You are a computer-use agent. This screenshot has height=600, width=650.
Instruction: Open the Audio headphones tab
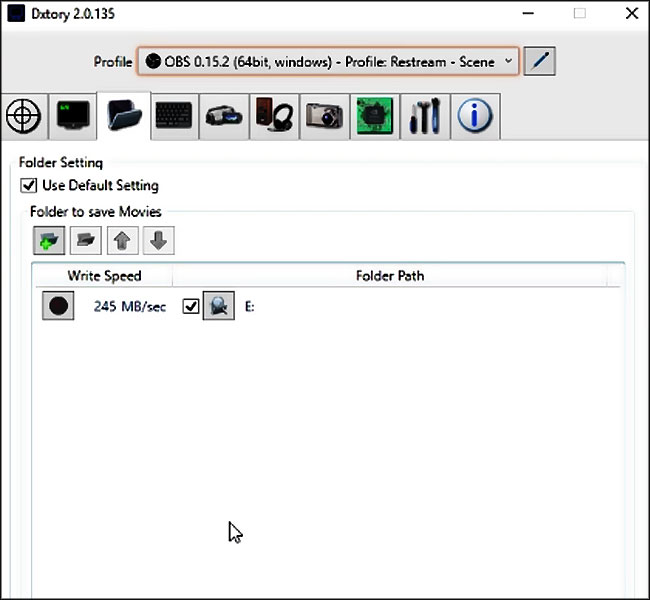pos(274,116)
